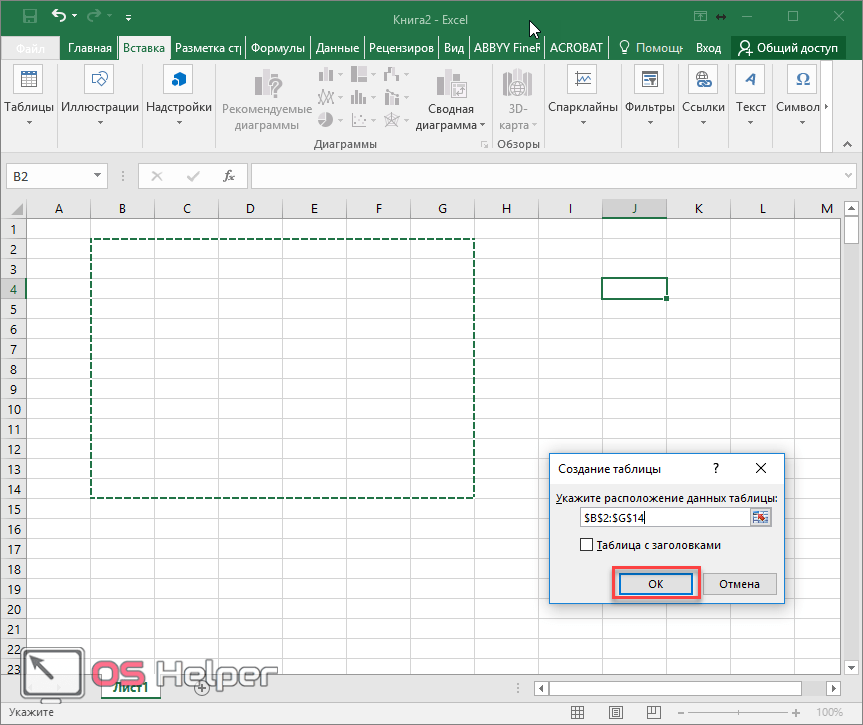Screen dimensions: 863x725
Task: Click the insert function fx icon
Action: [x=228, y=176]
